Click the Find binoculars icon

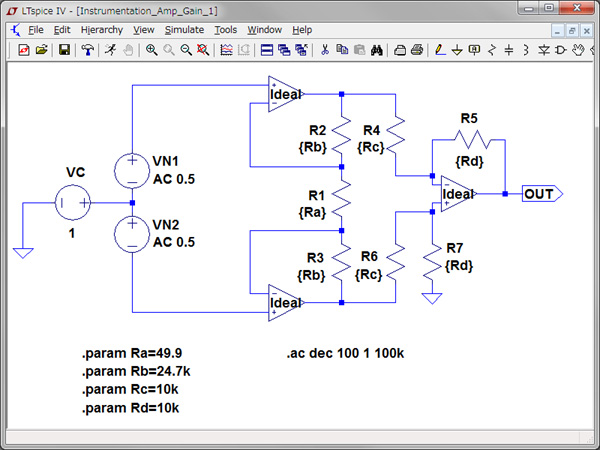tap(377, 49)
